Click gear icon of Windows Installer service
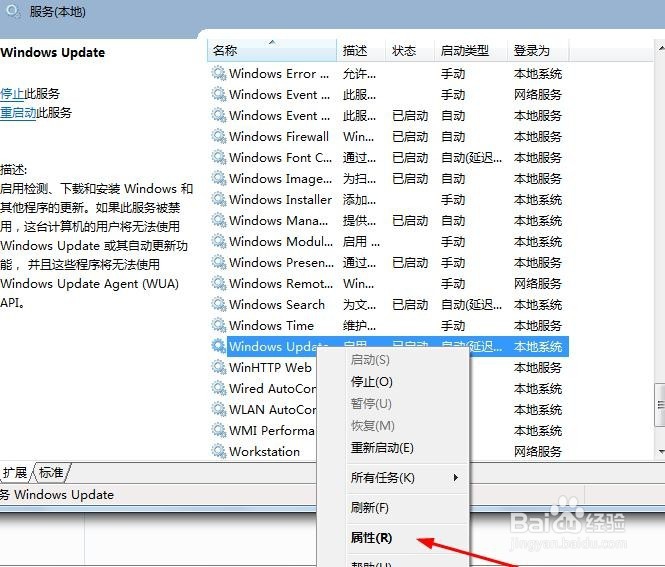 [x=219, y=199]
